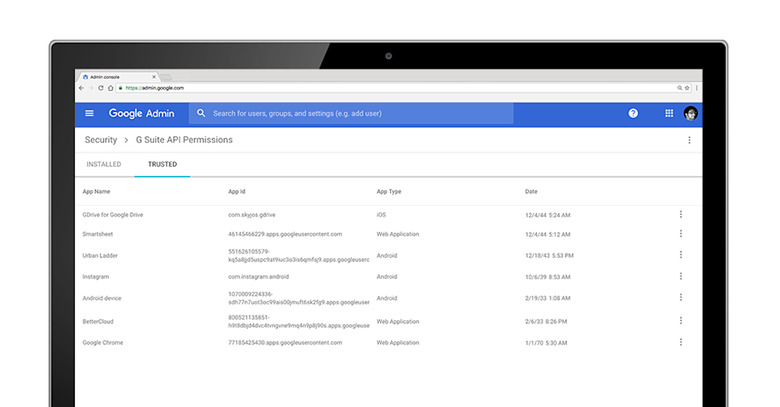
Task: Sort by the App Name column header
Action: tap(96, 190)
